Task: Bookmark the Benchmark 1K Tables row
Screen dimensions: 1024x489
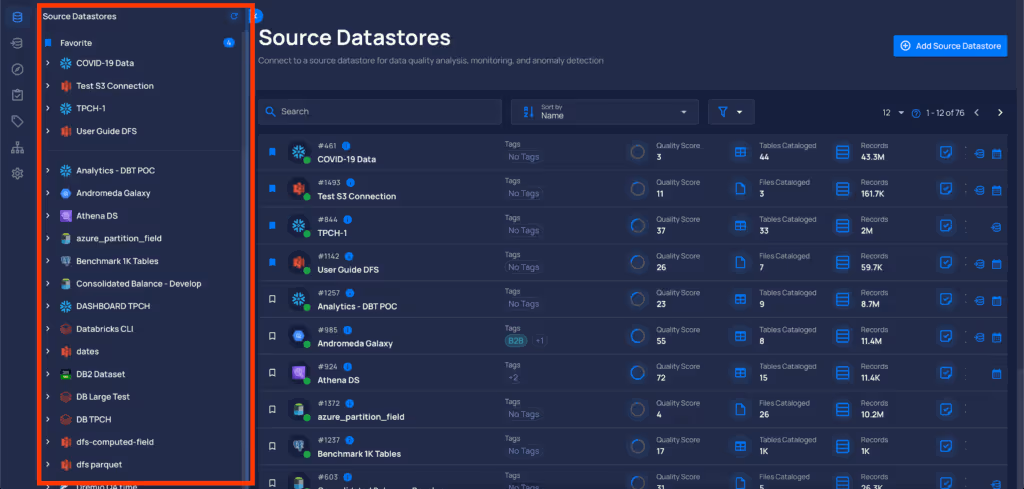Action: point(272,447)
